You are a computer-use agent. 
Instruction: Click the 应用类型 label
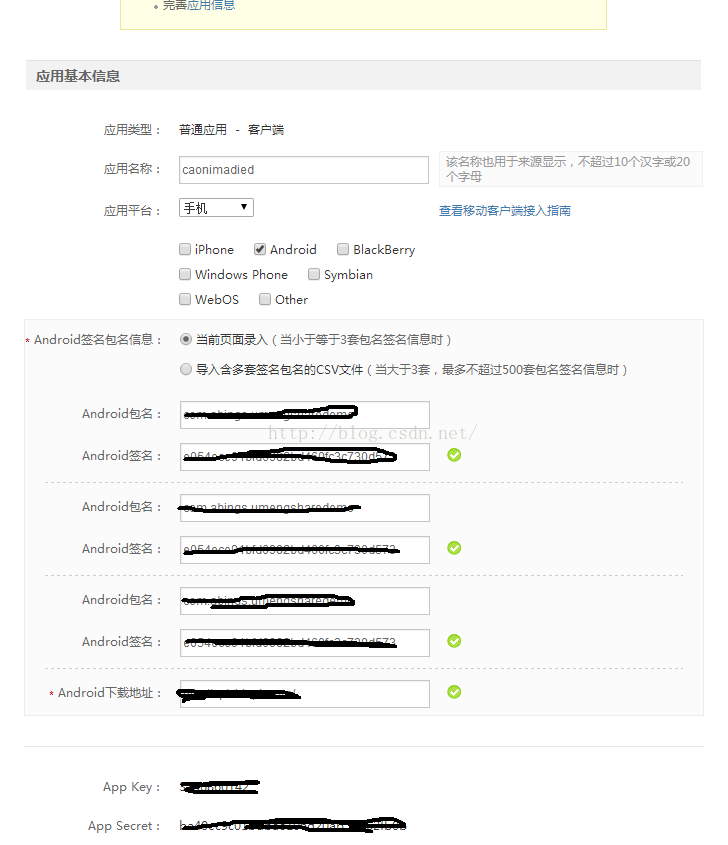click(132, 130)
